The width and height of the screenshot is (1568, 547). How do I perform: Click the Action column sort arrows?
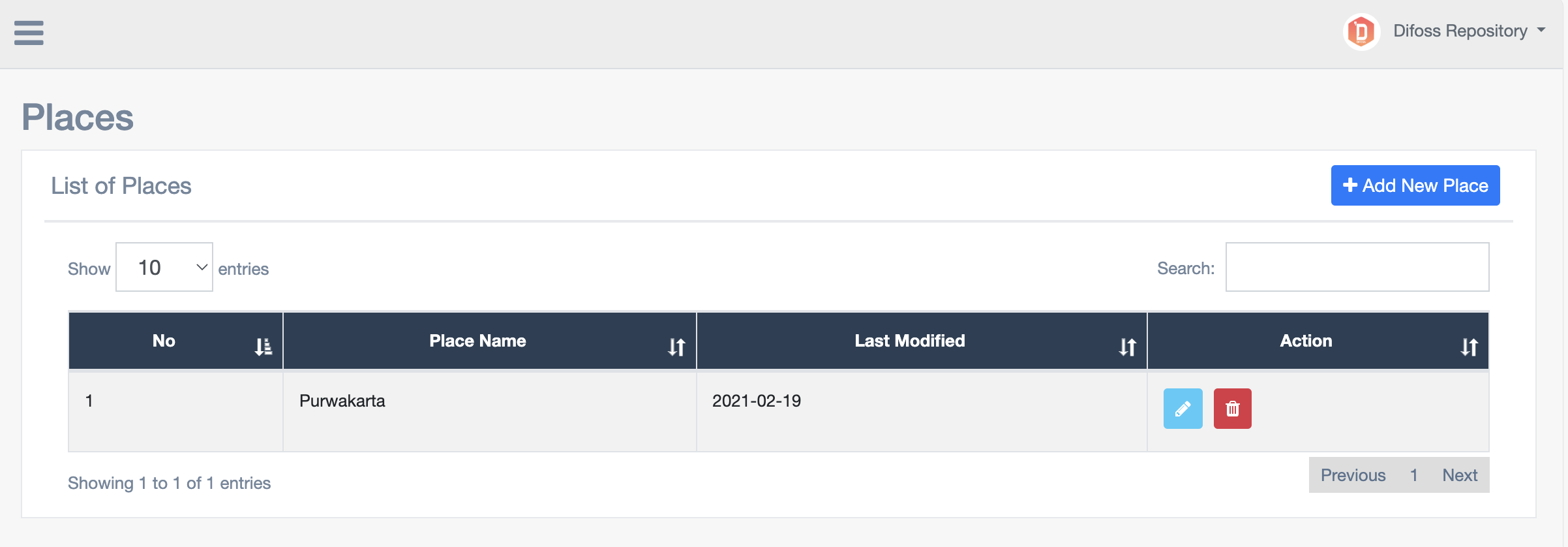(1469, 347)
